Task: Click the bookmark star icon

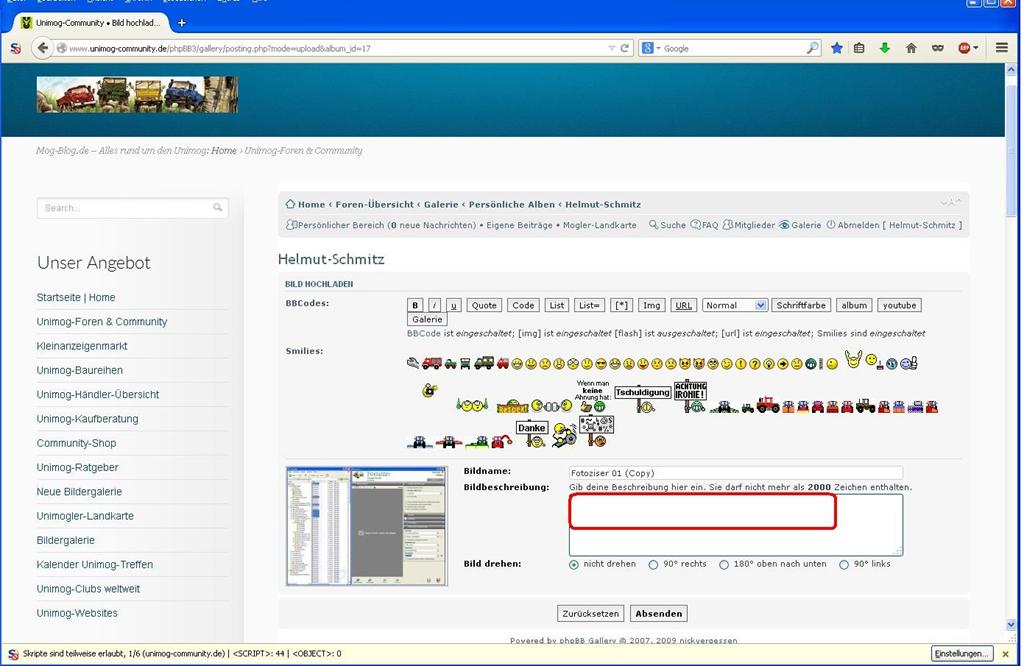Action: pyautogui.click(x=837, y=48)
